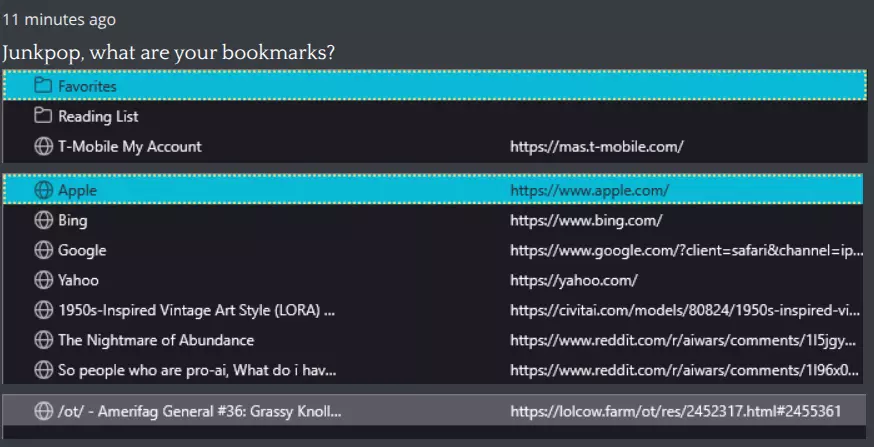This screenshot has width=874, height=447.
Task: Click the globe icon beside Apple
Action: tap(43, 190)
